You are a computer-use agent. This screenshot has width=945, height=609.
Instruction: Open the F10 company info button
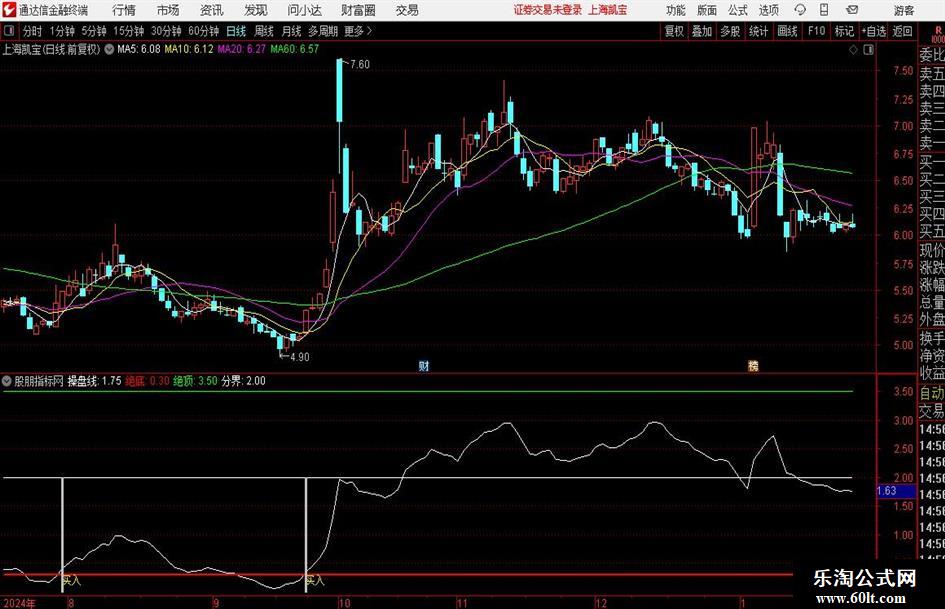(x=817, y=31)
